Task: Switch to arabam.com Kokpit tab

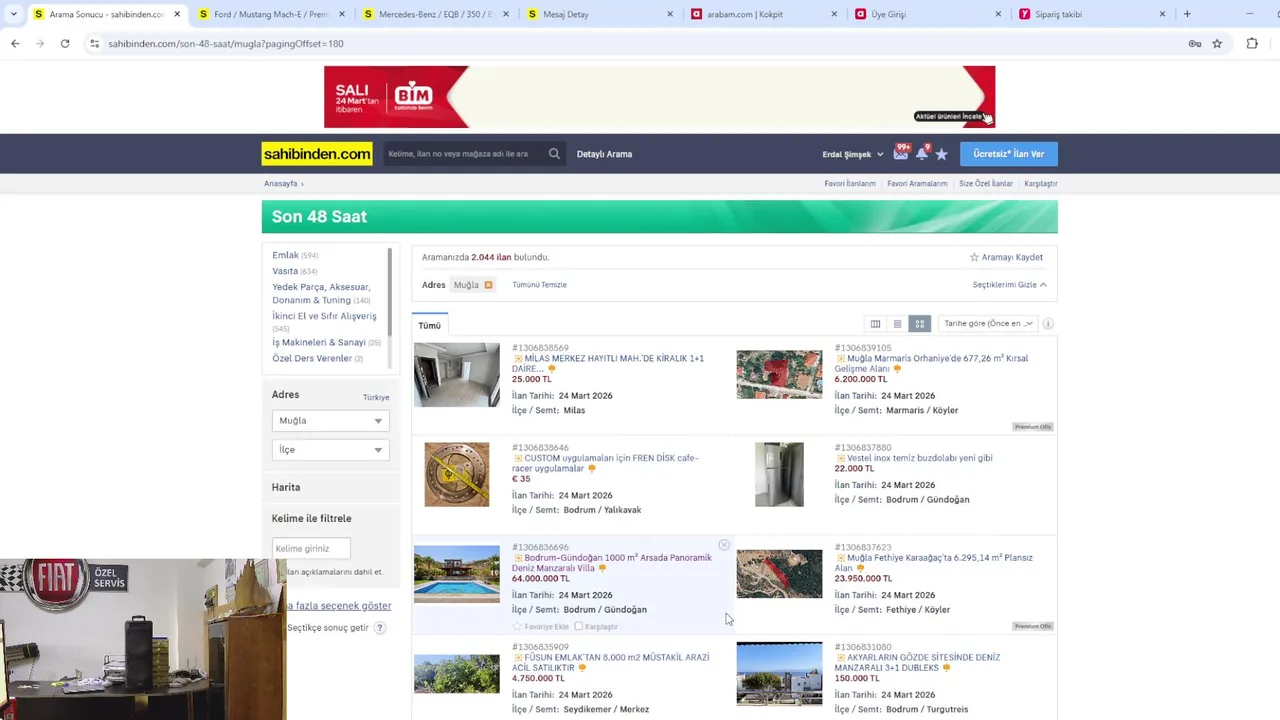Action: (764, 14)
